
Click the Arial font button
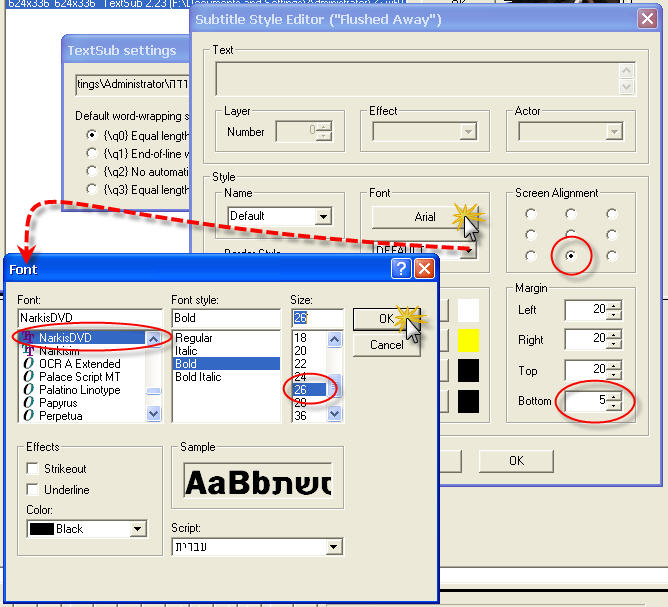tap(425, 216)
